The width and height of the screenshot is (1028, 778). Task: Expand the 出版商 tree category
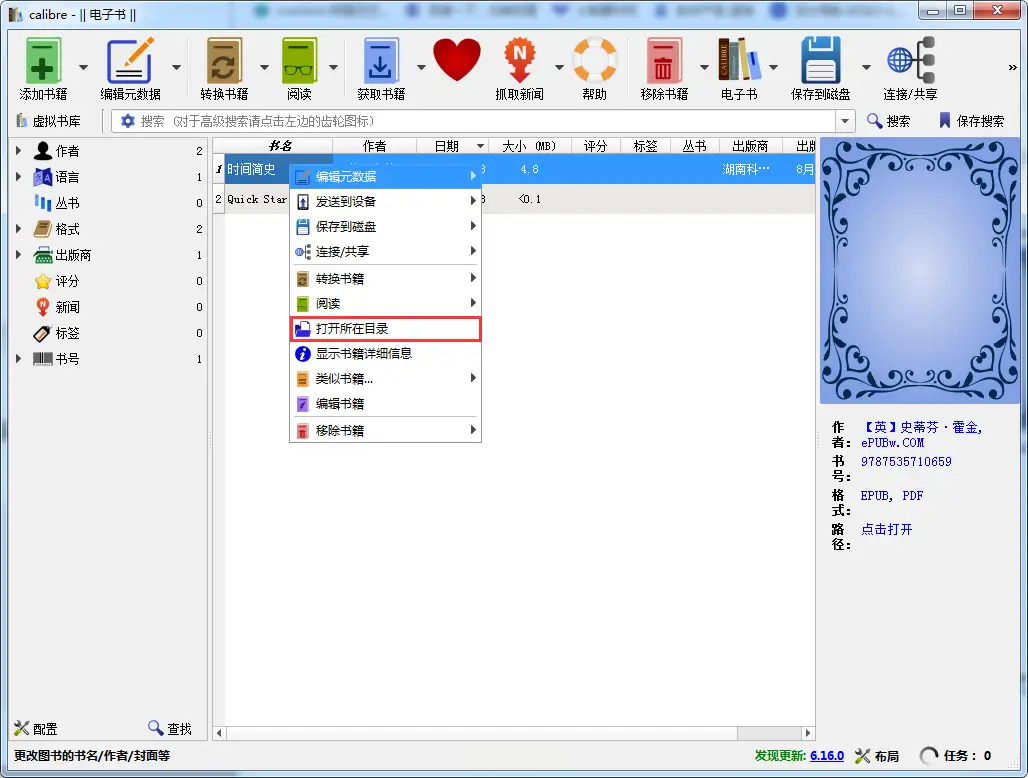point(18,255)
